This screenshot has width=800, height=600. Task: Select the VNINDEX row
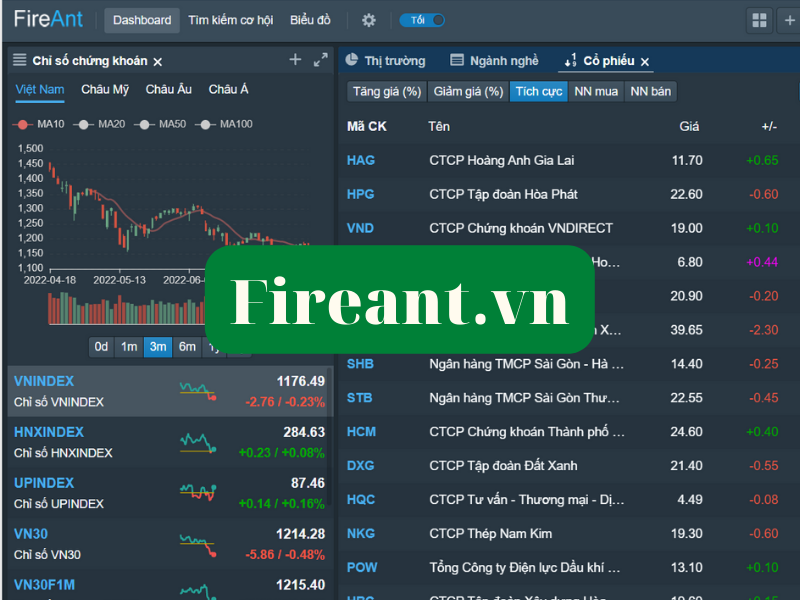169,391
